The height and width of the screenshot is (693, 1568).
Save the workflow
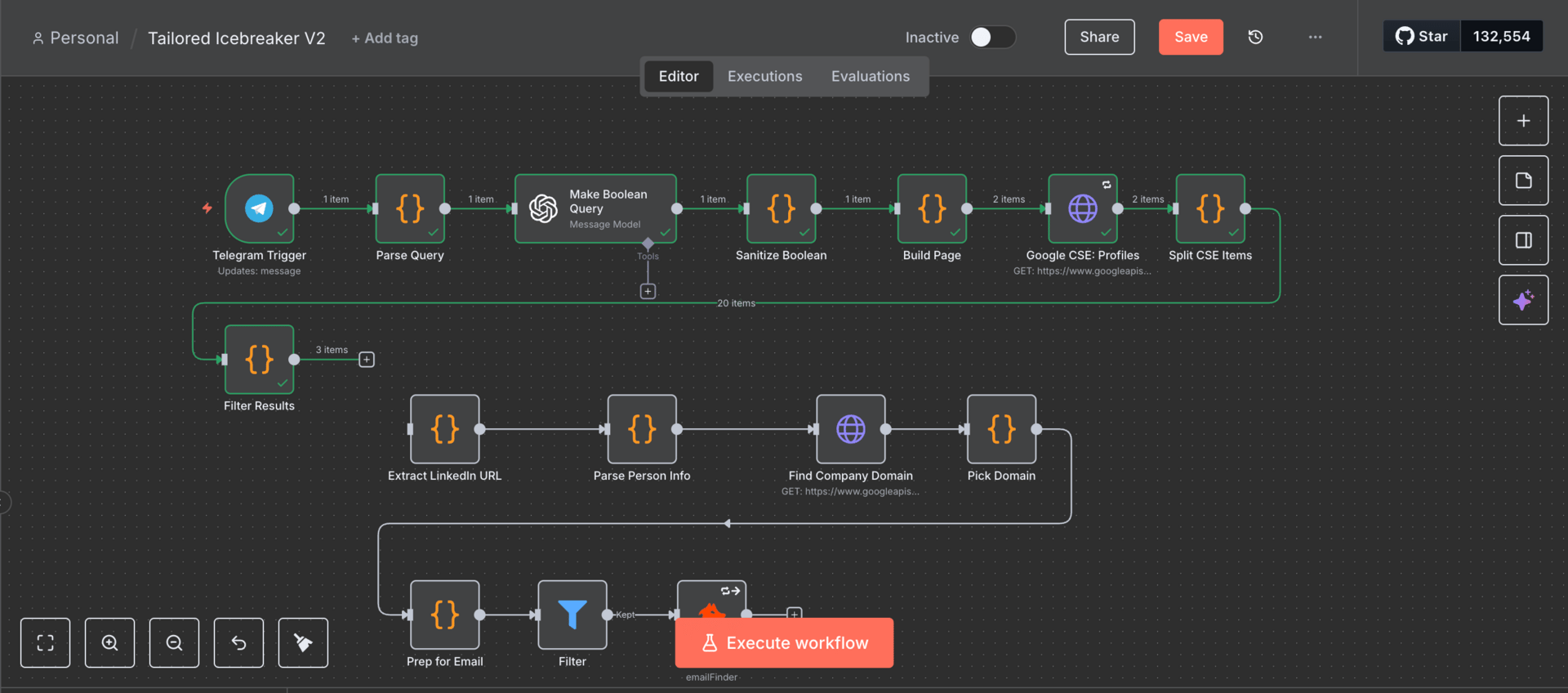pos(1190,37)
